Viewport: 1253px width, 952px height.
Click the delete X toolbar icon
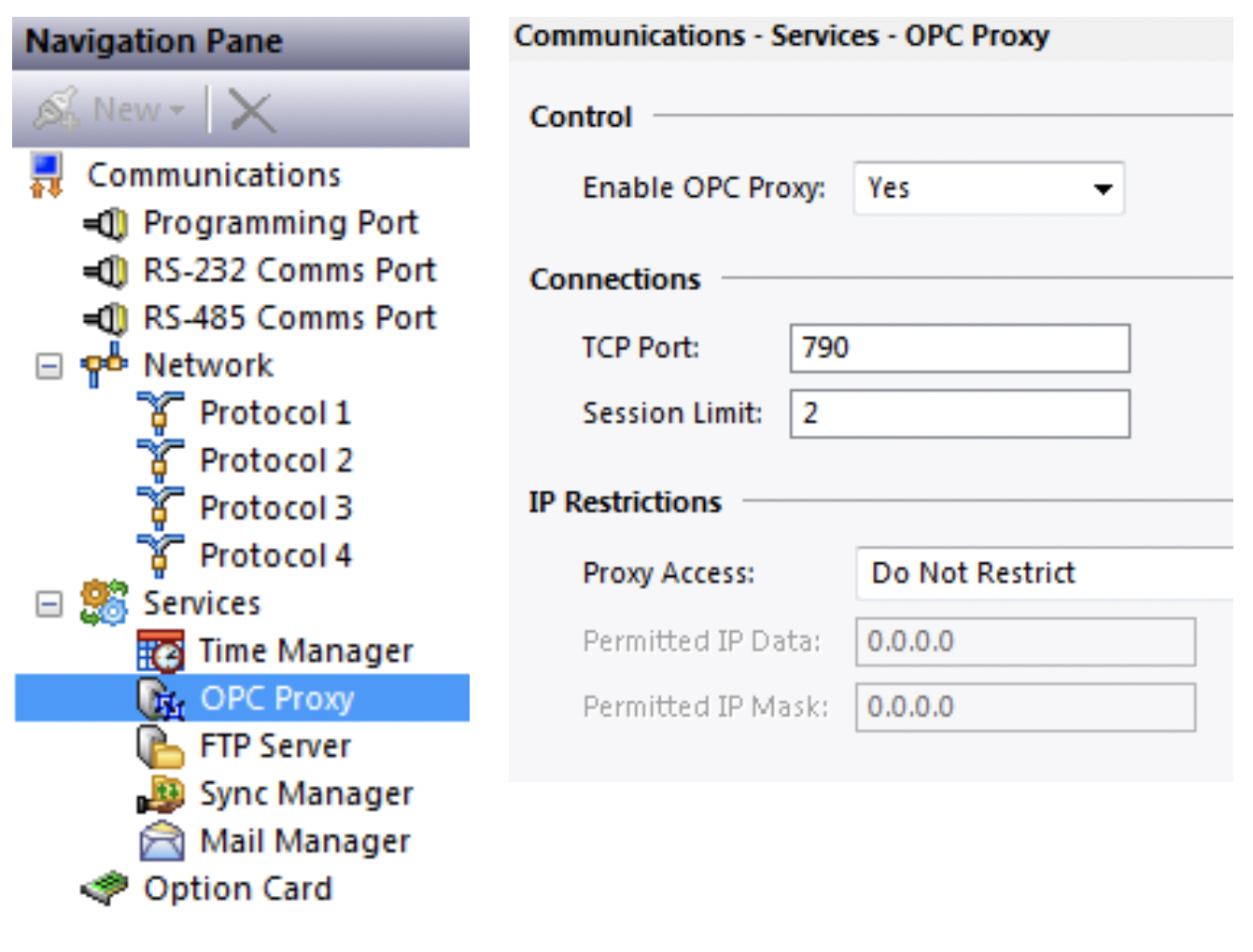251,111
